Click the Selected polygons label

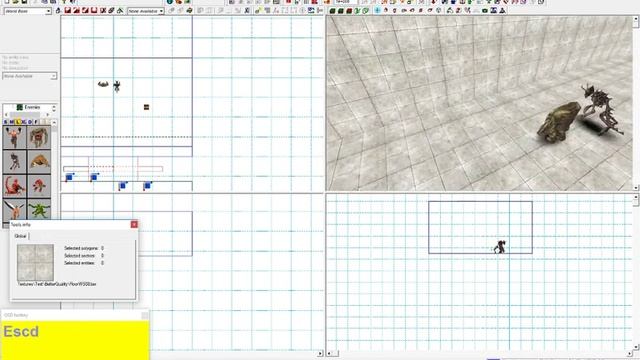[x=81, y=248]
